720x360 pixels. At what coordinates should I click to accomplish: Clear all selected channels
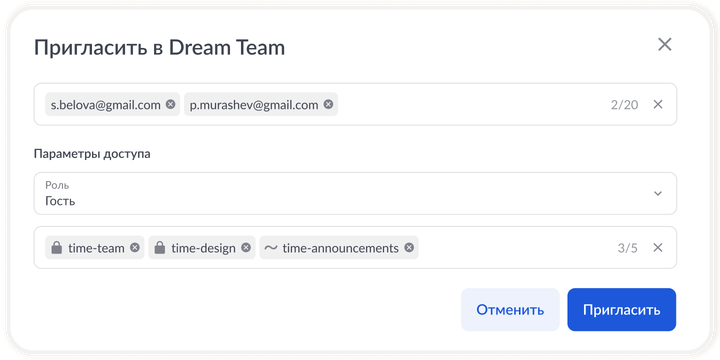coord(658,248)
